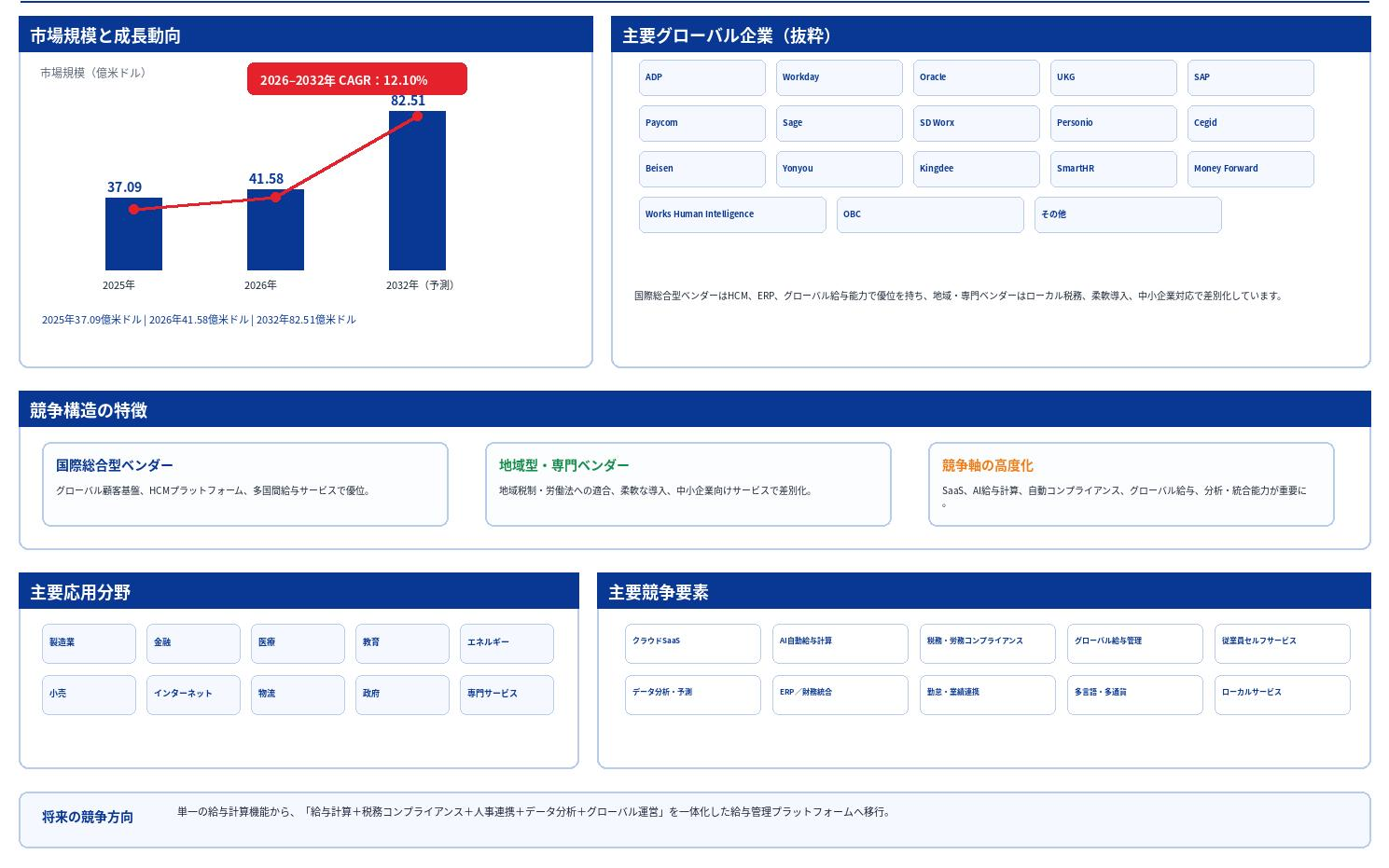This screenshot has width=1389, height=868.
Task: Click the AI自動給与計算 factor tag
Action: coord(840,643)
